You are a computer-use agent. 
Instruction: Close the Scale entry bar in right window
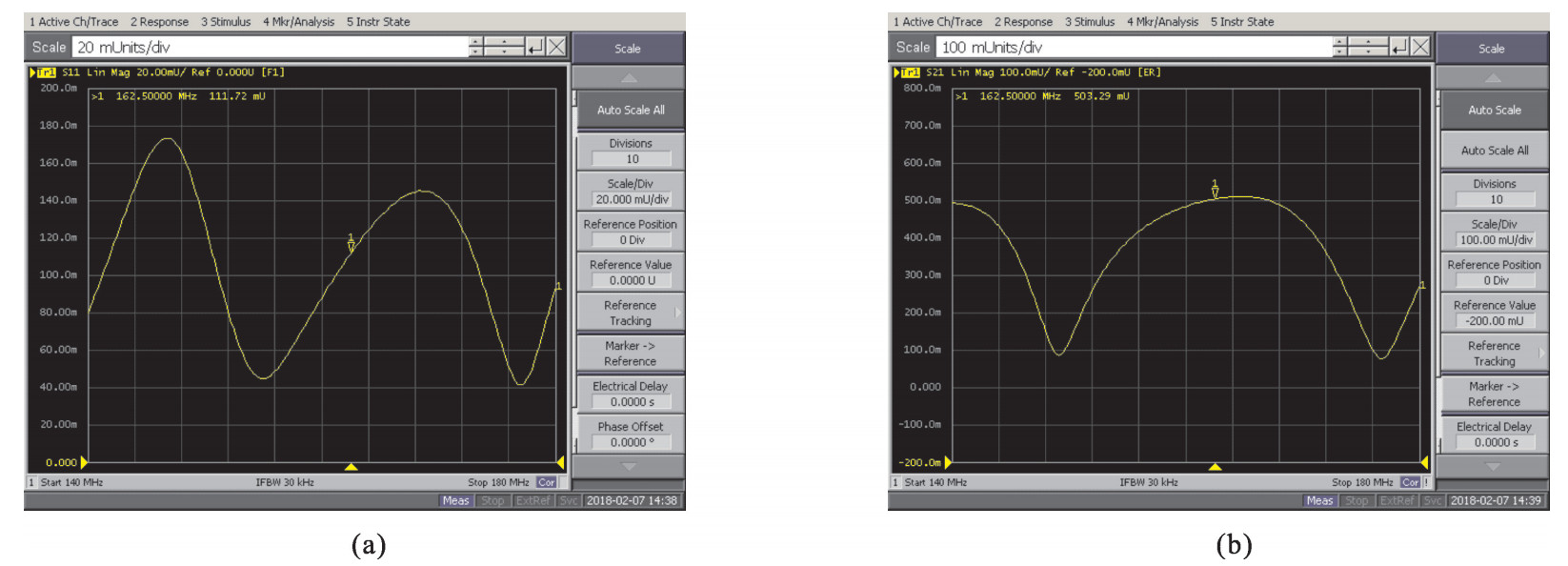pos(1420,47)
